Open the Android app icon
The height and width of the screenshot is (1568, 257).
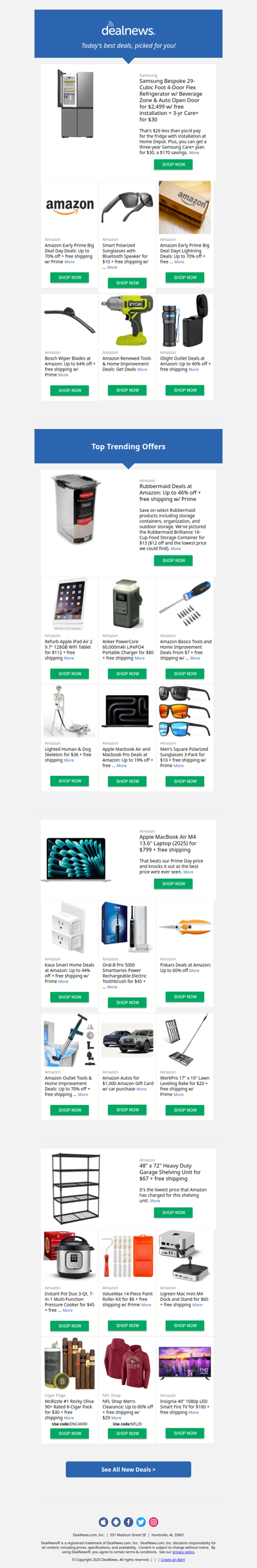click(x=116, y=1522)
